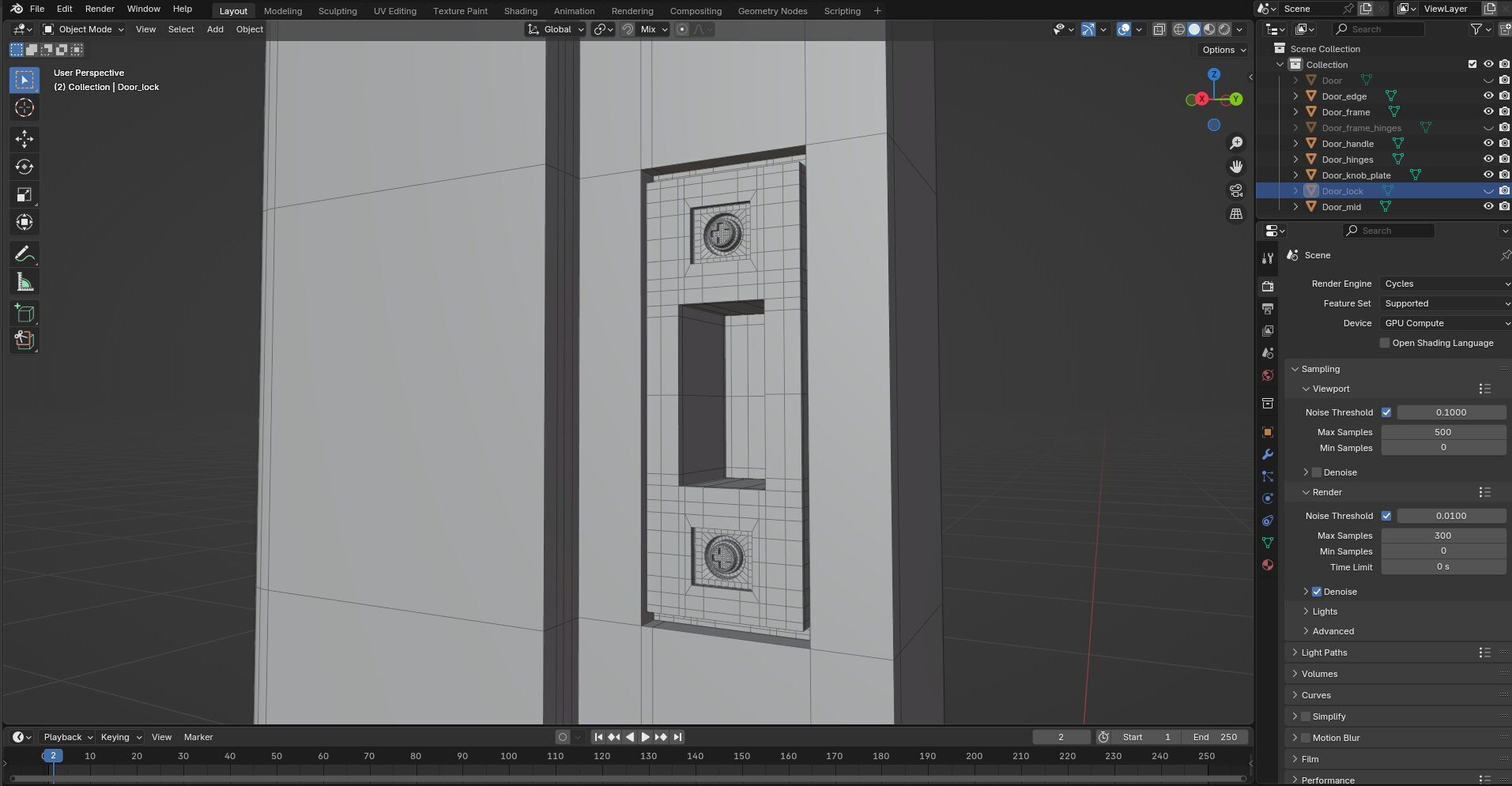
Task: Click the pan hand viewport icon
Action: (x=1236, y=167)
